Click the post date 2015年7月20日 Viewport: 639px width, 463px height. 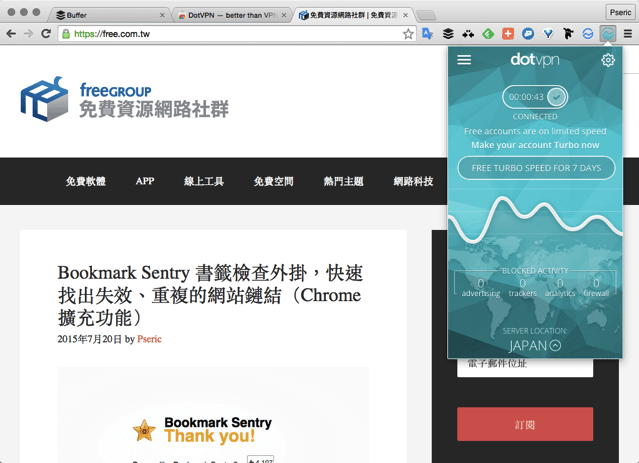click(x=89, y=339)
